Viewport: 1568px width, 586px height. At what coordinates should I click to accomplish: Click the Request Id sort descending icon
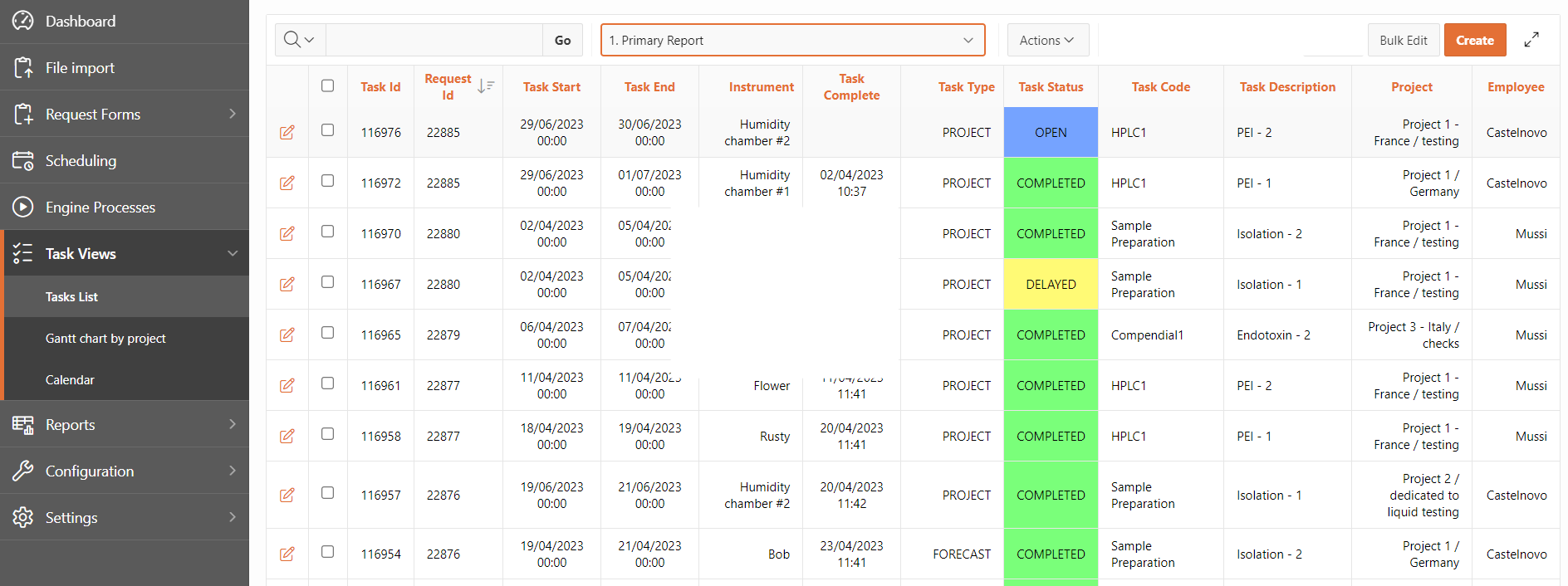(x=486, y=86)
